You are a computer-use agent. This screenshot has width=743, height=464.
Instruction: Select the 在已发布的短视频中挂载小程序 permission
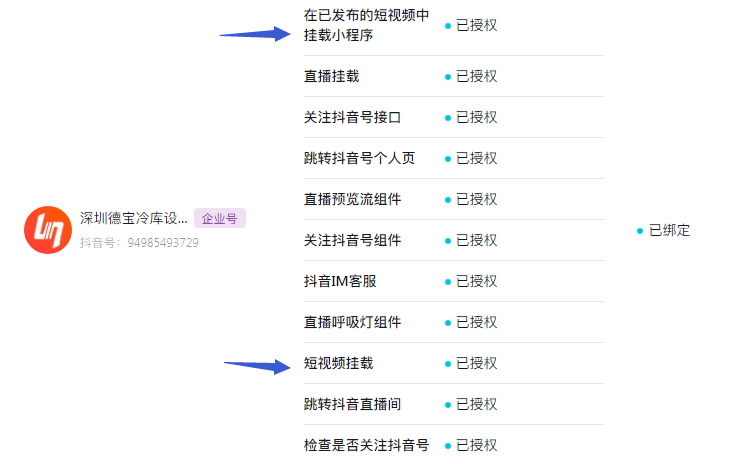[x=367, y=25]
